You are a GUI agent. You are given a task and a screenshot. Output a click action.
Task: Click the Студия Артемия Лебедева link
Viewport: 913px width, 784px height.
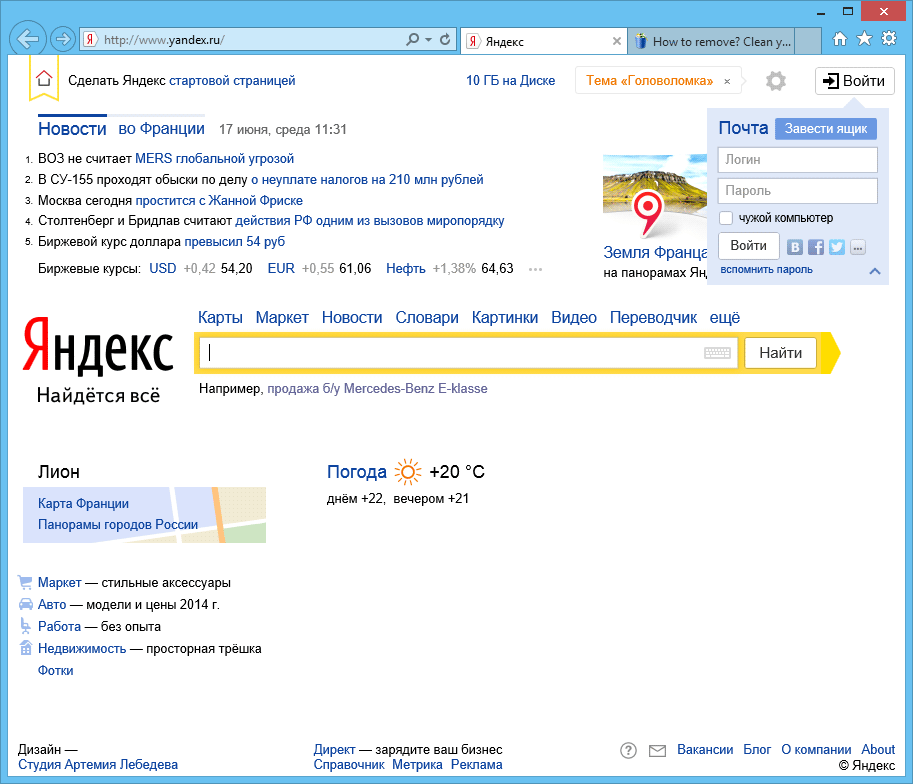tap(98, 764)
